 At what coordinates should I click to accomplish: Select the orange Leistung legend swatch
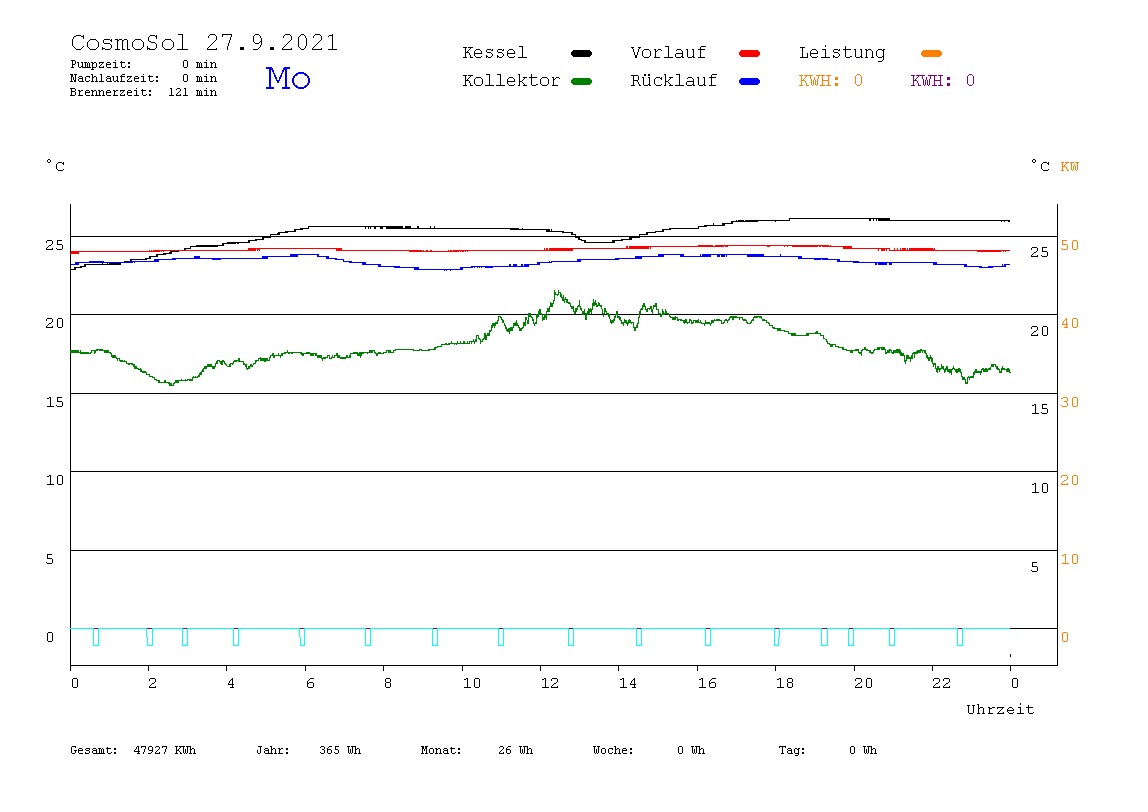tap(931, 53)
